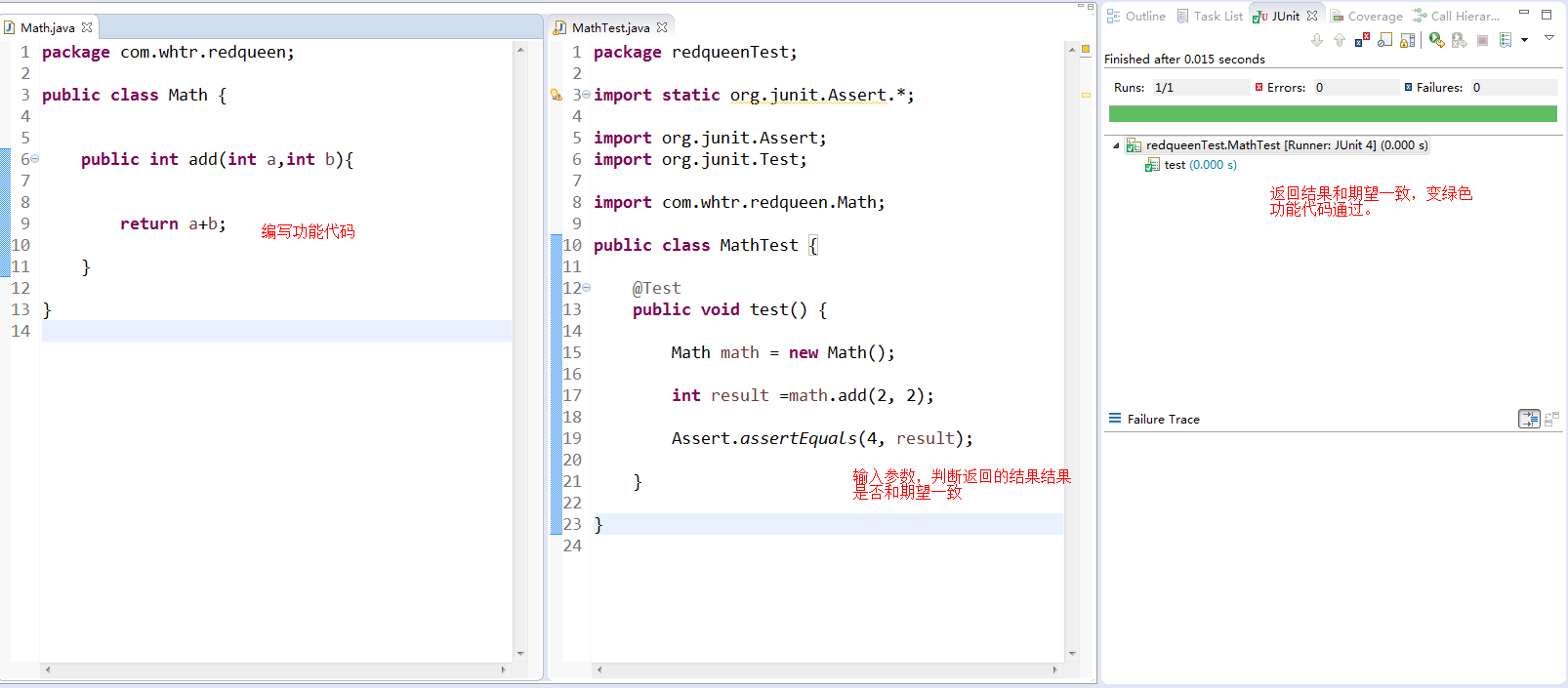
Task: Click Show Stack Trace in Console View icon
Action: pos(1529,419)
